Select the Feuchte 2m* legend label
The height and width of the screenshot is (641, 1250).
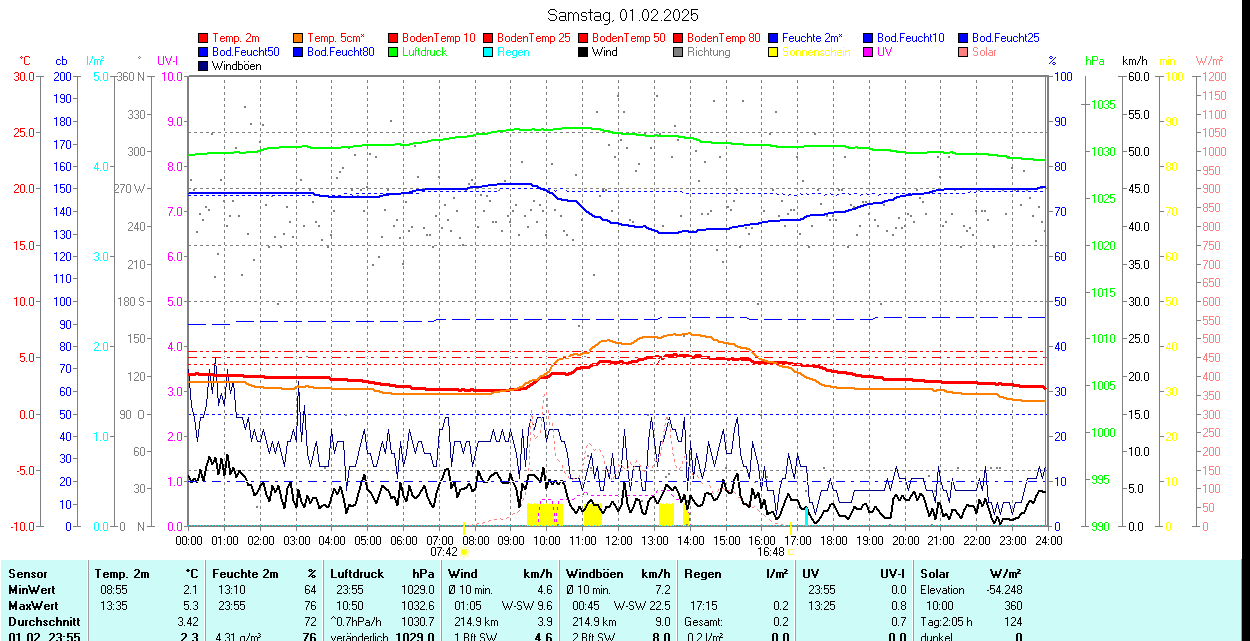(812, 38)
